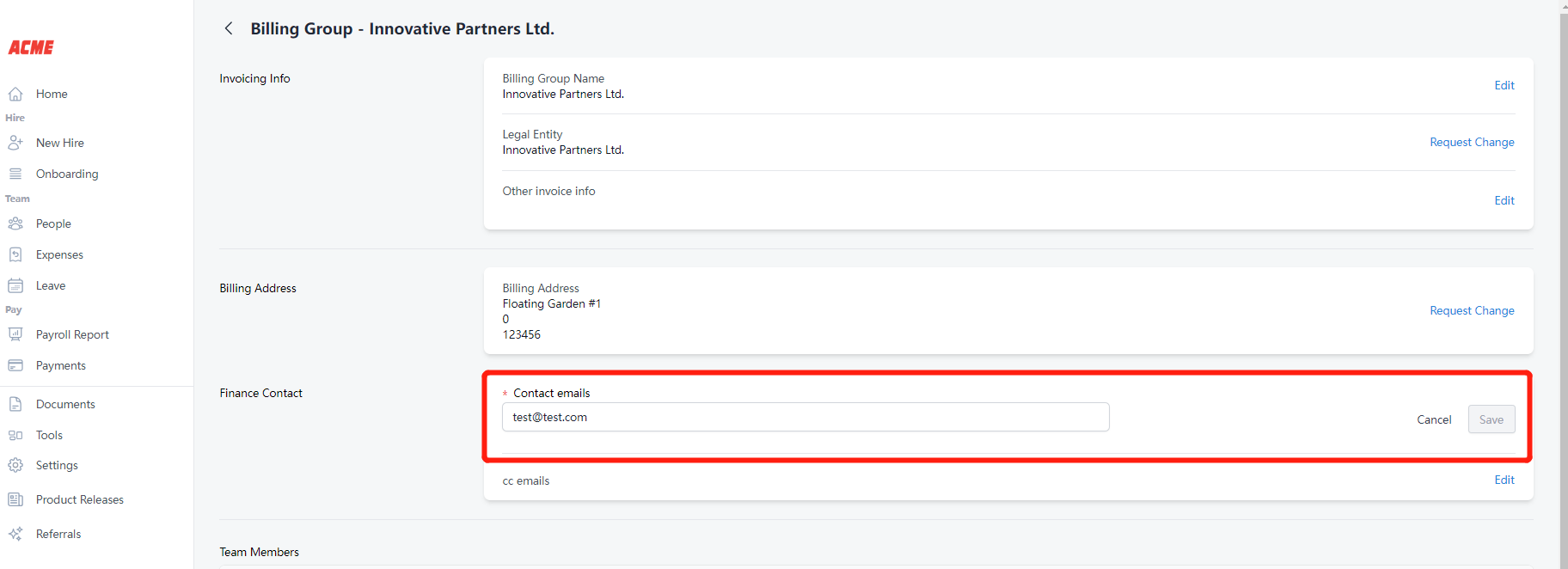1568x569 pixels.
Task: Click the Payroll Report chart icon
Action: click(15, 334)
